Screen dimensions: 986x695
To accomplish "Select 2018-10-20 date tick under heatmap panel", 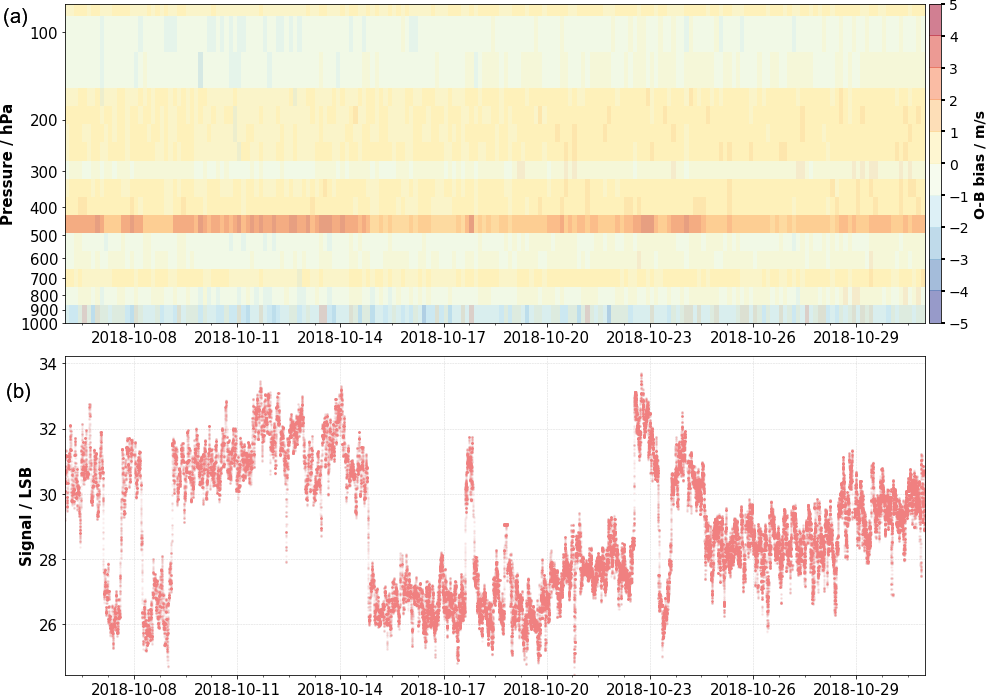I will tap(545, 337).
